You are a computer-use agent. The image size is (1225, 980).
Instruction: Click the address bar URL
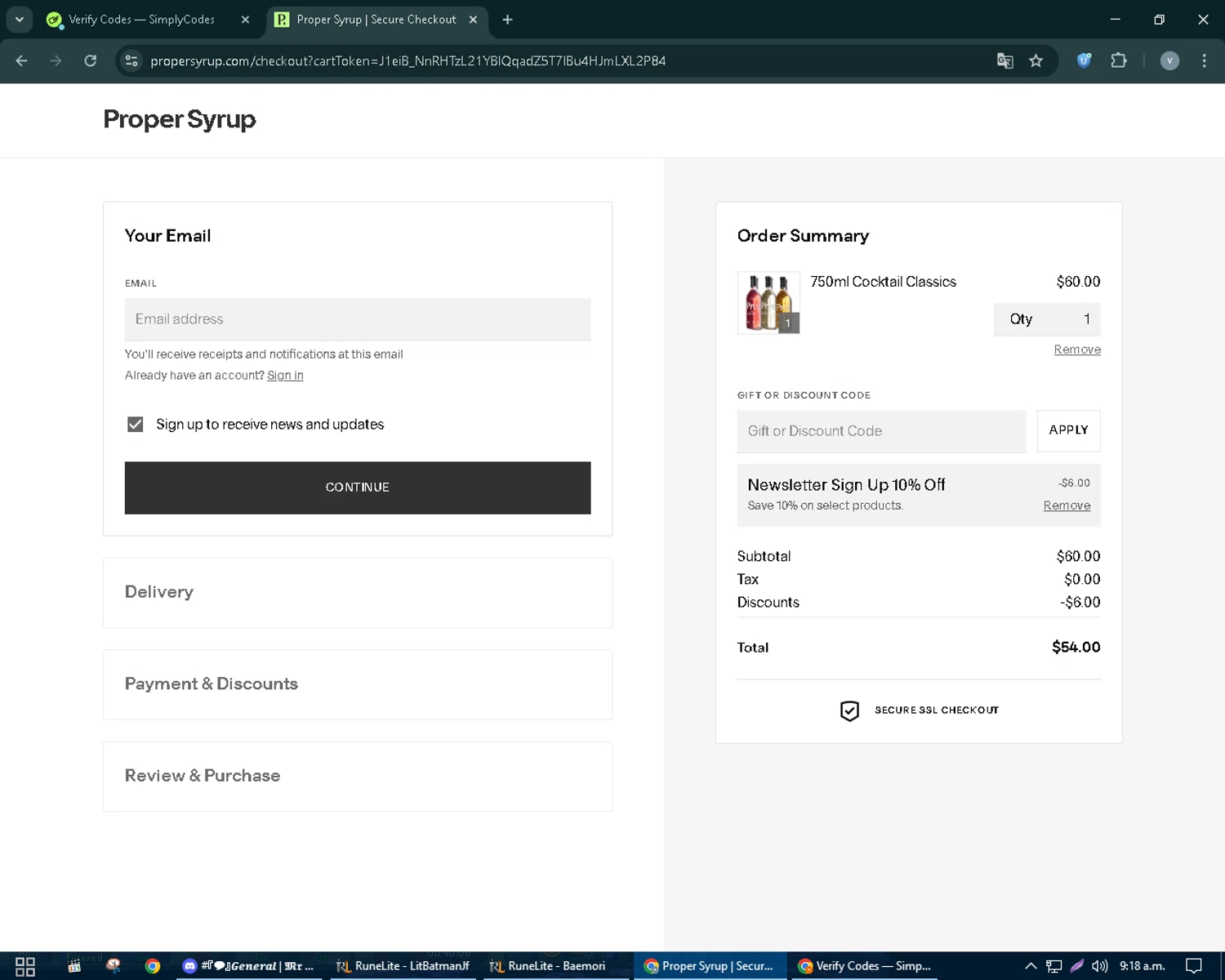(x=408, y=61)
